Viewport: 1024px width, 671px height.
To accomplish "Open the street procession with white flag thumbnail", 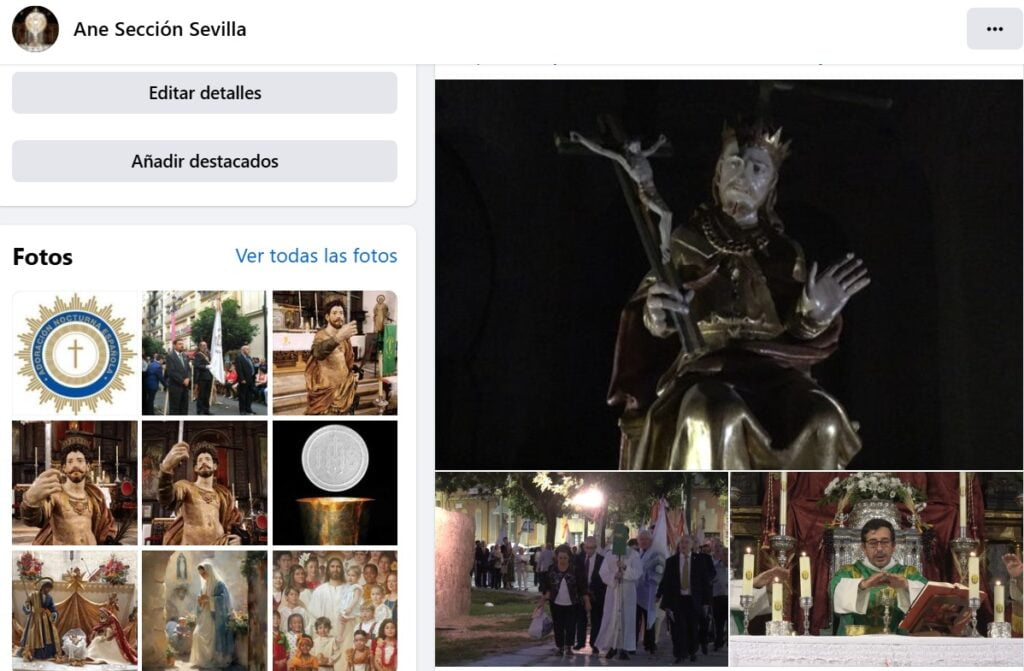I will [205, 353].
